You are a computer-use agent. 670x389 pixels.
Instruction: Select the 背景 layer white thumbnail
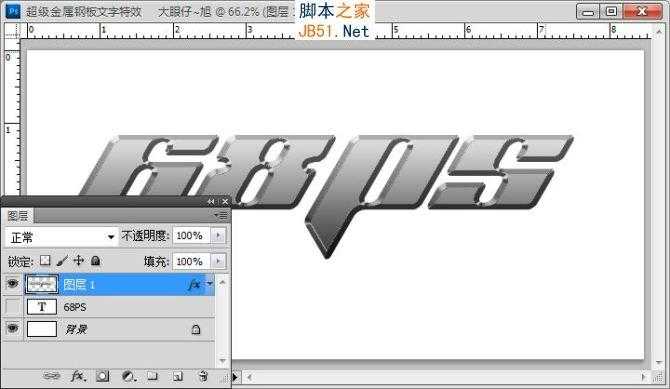[42, 329]
